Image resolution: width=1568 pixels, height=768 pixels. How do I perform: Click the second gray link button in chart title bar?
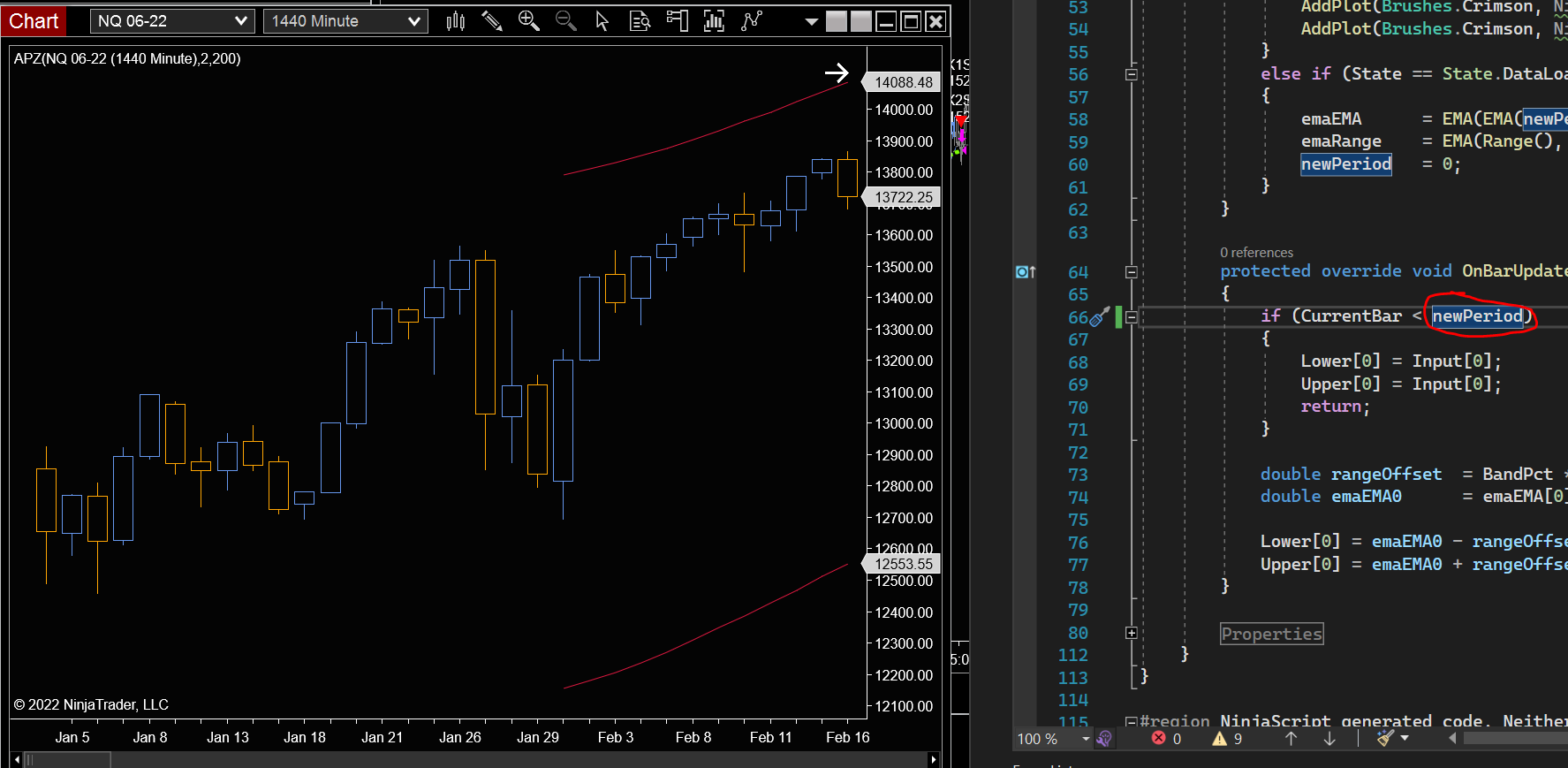coord(861,21)
